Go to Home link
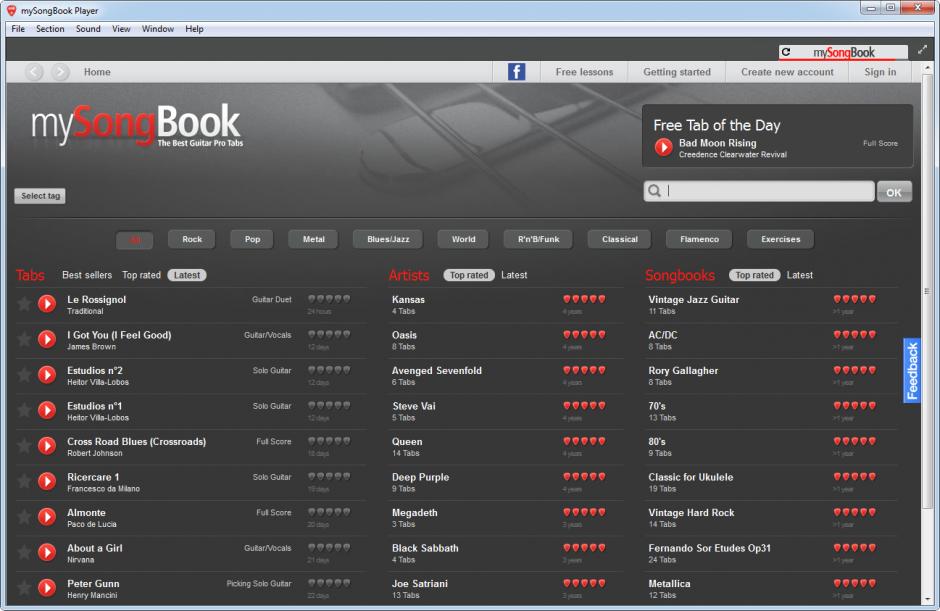The height and width of the screenshot is (611, 940). point(97,72)
